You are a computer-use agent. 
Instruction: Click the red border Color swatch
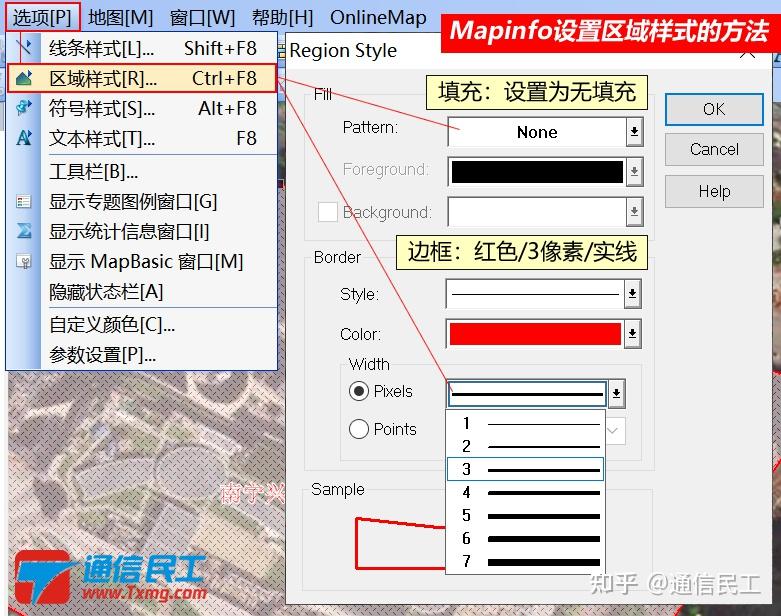(535, 334)
